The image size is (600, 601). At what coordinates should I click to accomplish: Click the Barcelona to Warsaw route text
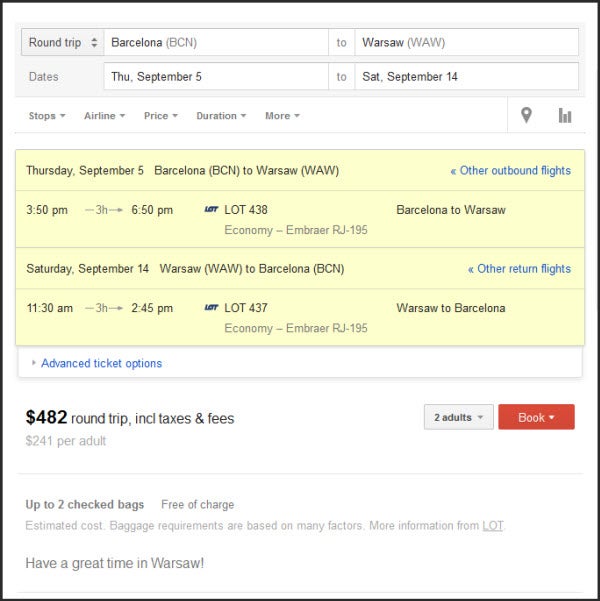point(451,210)
